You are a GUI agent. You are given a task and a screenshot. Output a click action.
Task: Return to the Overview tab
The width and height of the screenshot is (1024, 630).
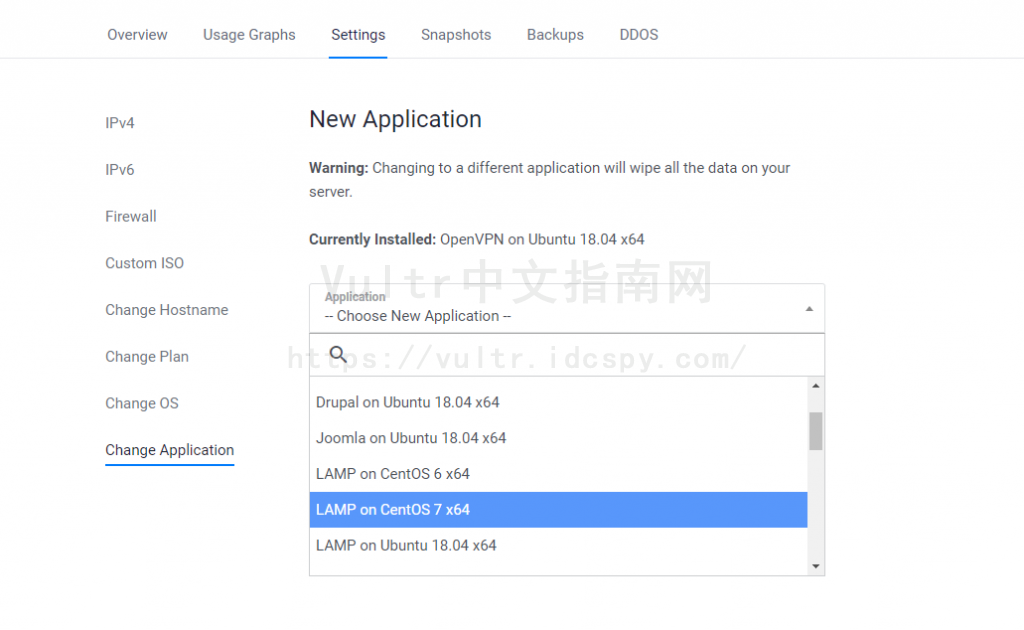137,34
